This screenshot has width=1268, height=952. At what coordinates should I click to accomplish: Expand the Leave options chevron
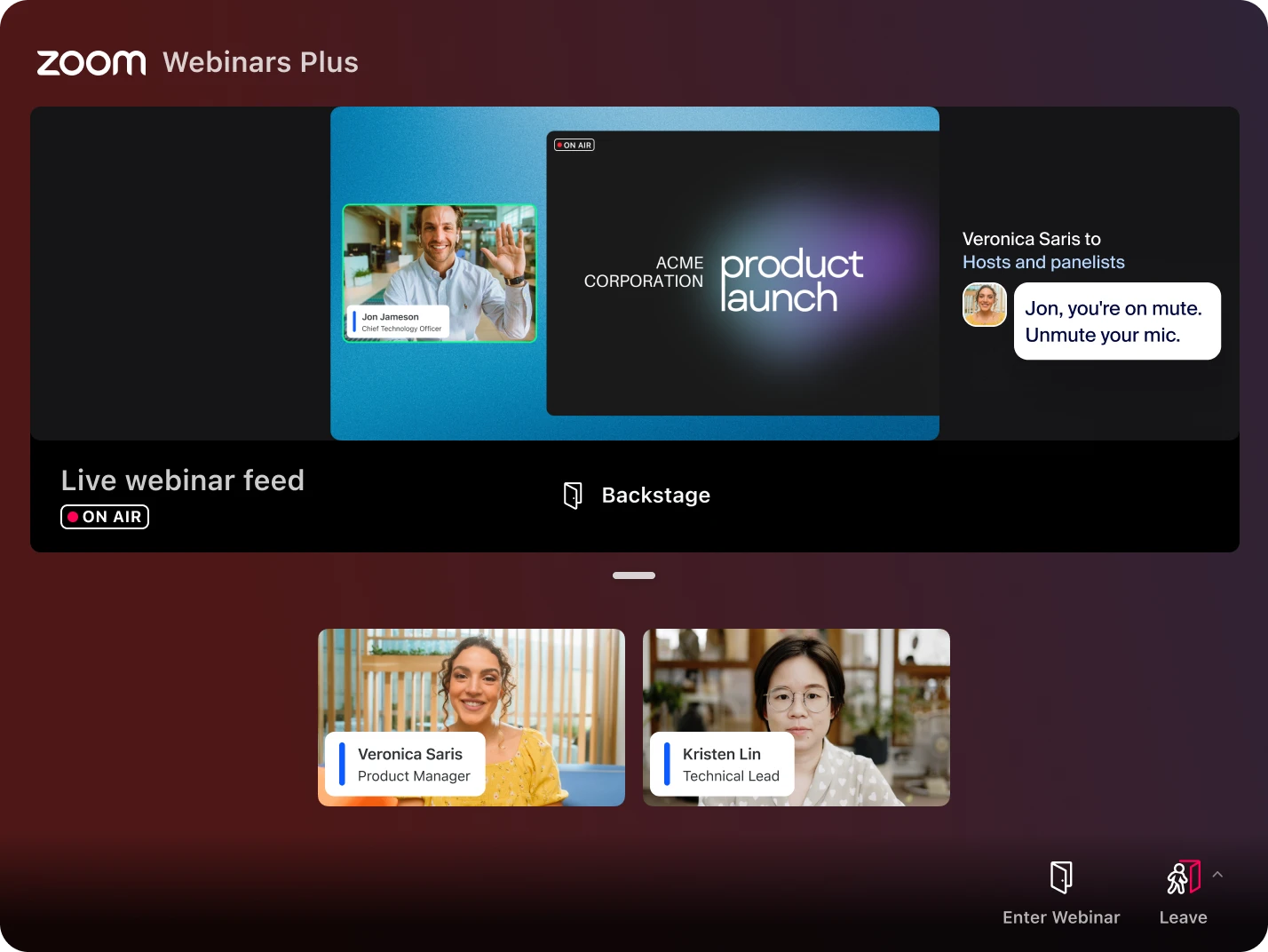(x=1218, y=874)
